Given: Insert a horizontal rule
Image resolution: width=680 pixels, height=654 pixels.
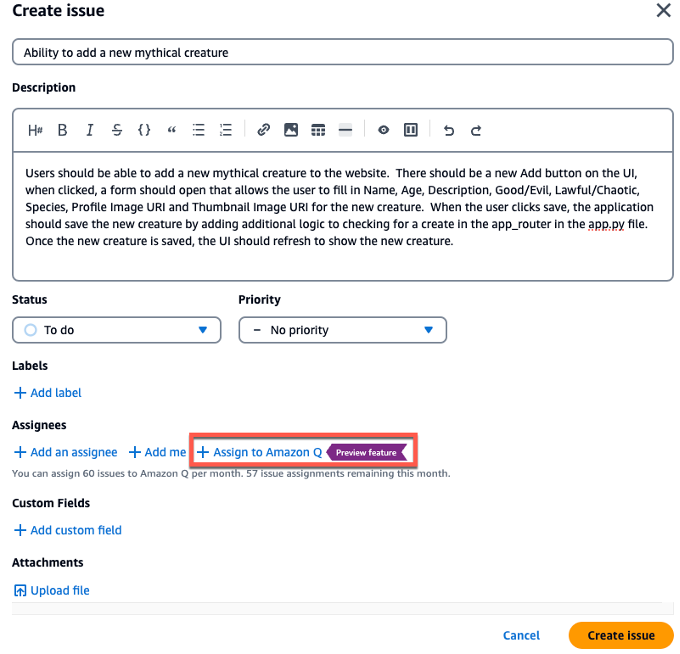Looking at the screenshot, I should point(345,130).
